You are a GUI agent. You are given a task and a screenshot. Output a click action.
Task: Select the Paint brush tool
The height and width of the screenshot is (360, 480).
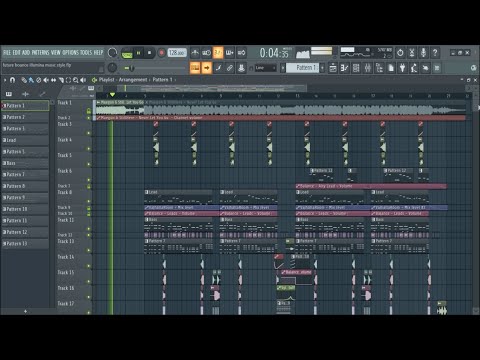pyautogui.click(x=31, y=80)
